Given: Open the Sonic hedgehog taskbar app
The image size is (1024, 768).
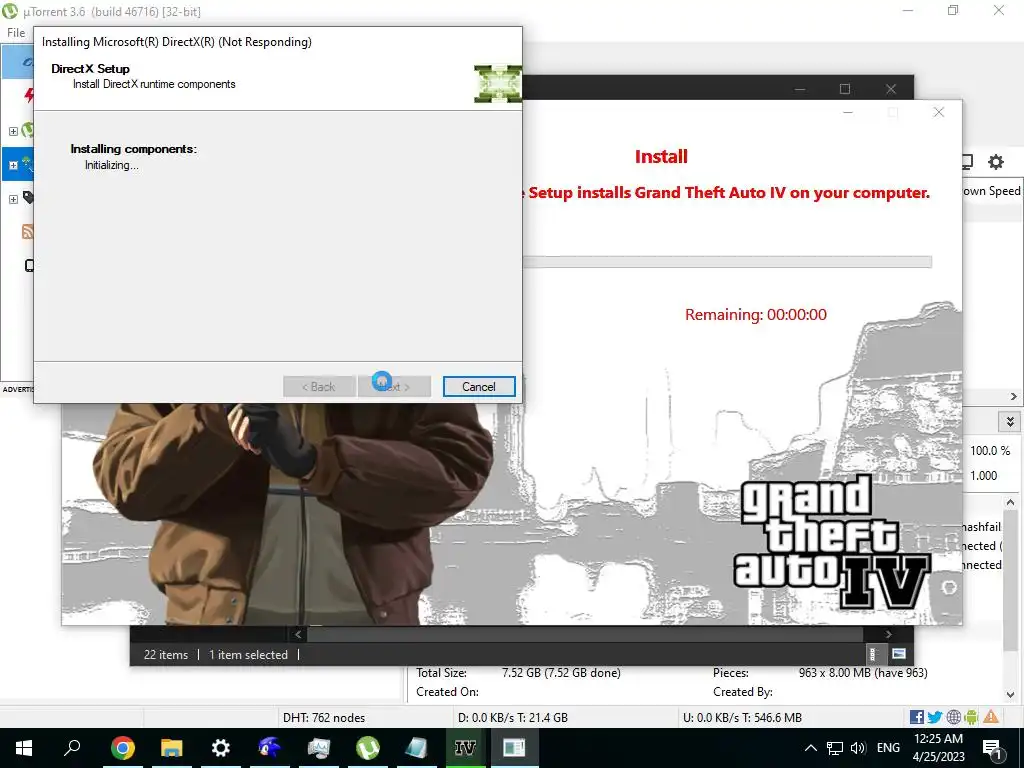Looking at the screenshot, I should click(x=270, y=748).
